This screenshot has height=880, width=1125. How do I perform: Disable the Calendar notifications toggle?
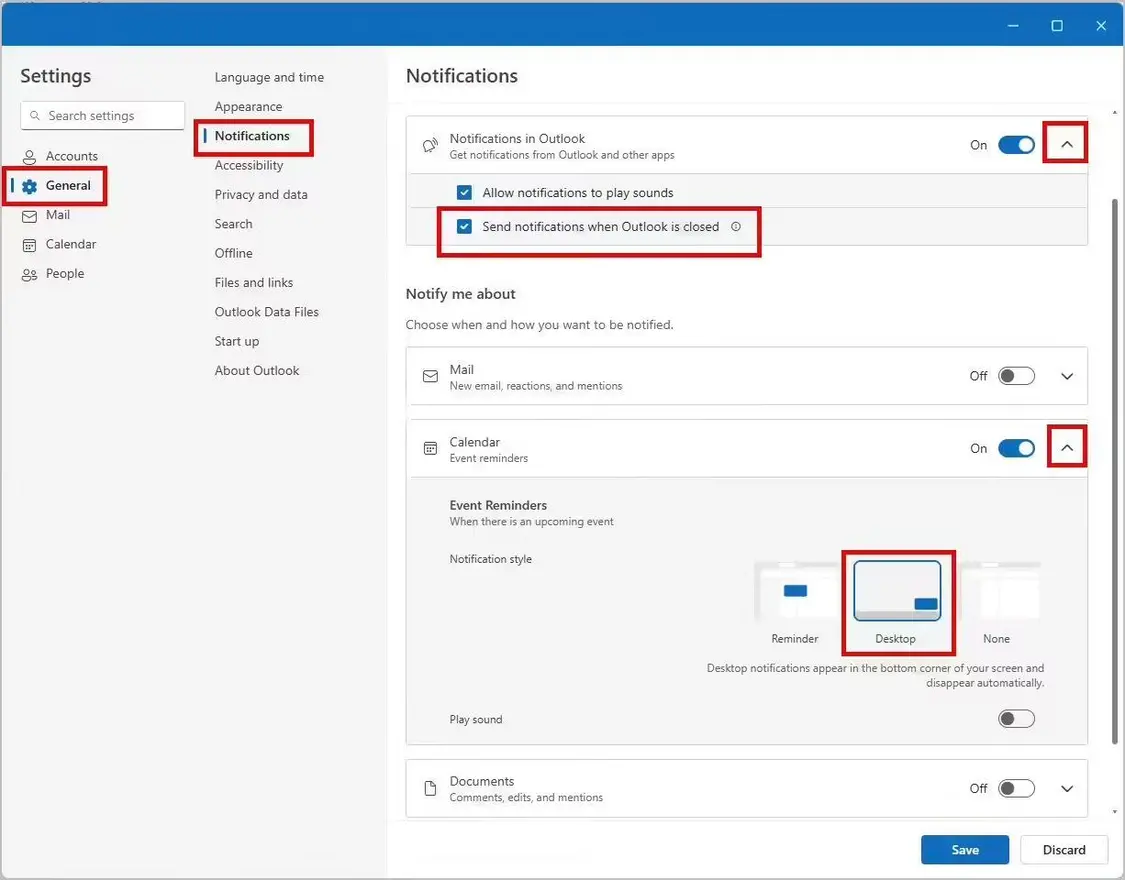tap(1016, 448)
